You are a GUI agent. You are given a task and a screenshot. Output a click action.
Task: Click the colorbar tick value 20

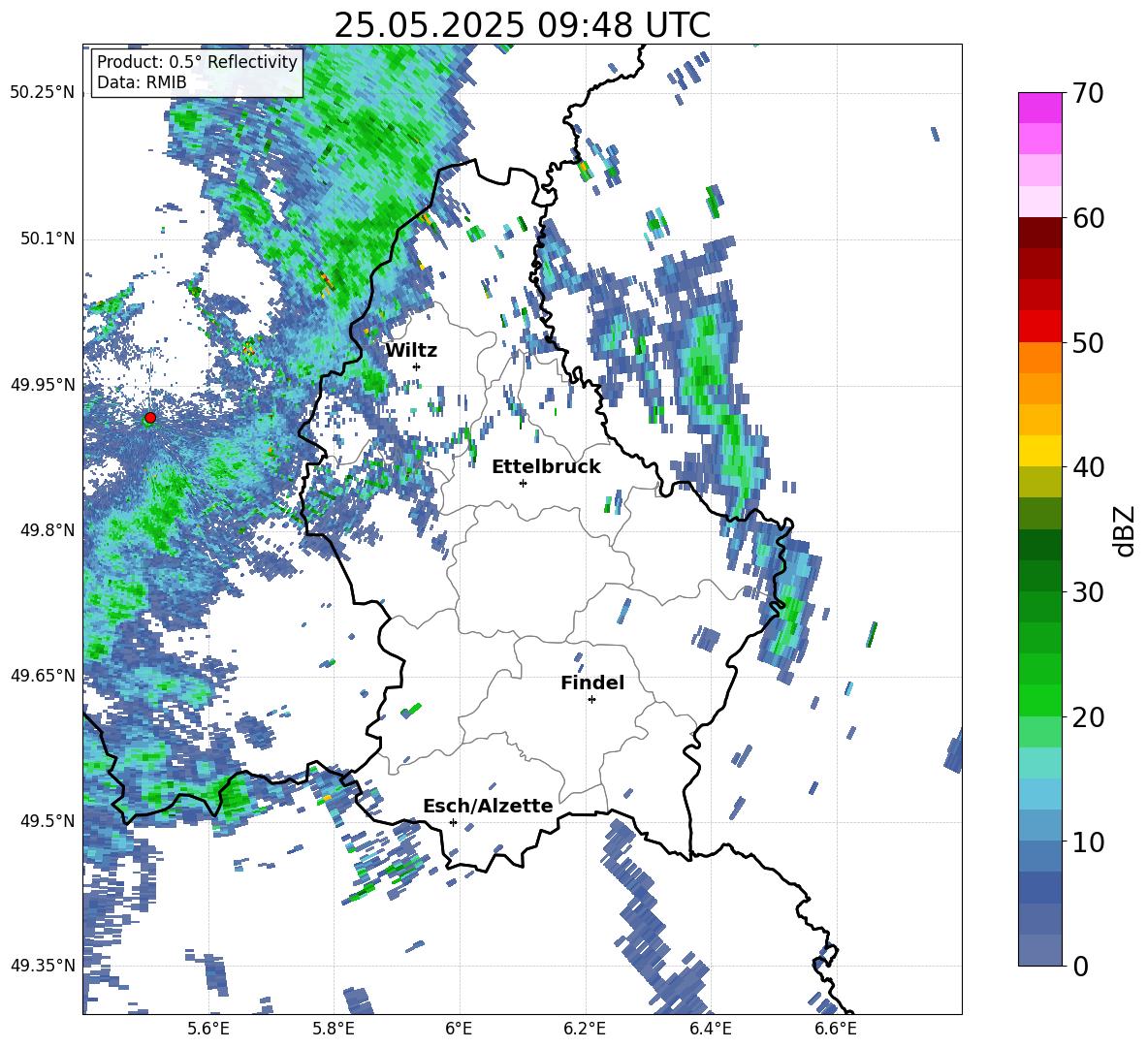click(x=1087, y=717)
